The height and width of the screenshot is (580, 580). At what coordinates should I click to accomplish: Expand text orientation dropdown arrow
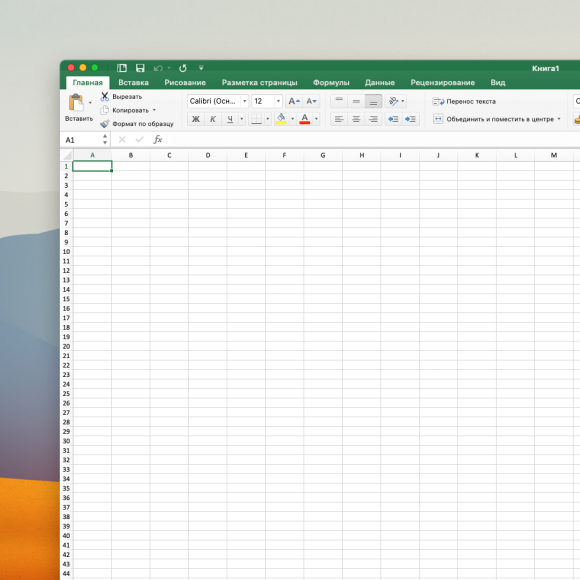(x=403, y=101)
